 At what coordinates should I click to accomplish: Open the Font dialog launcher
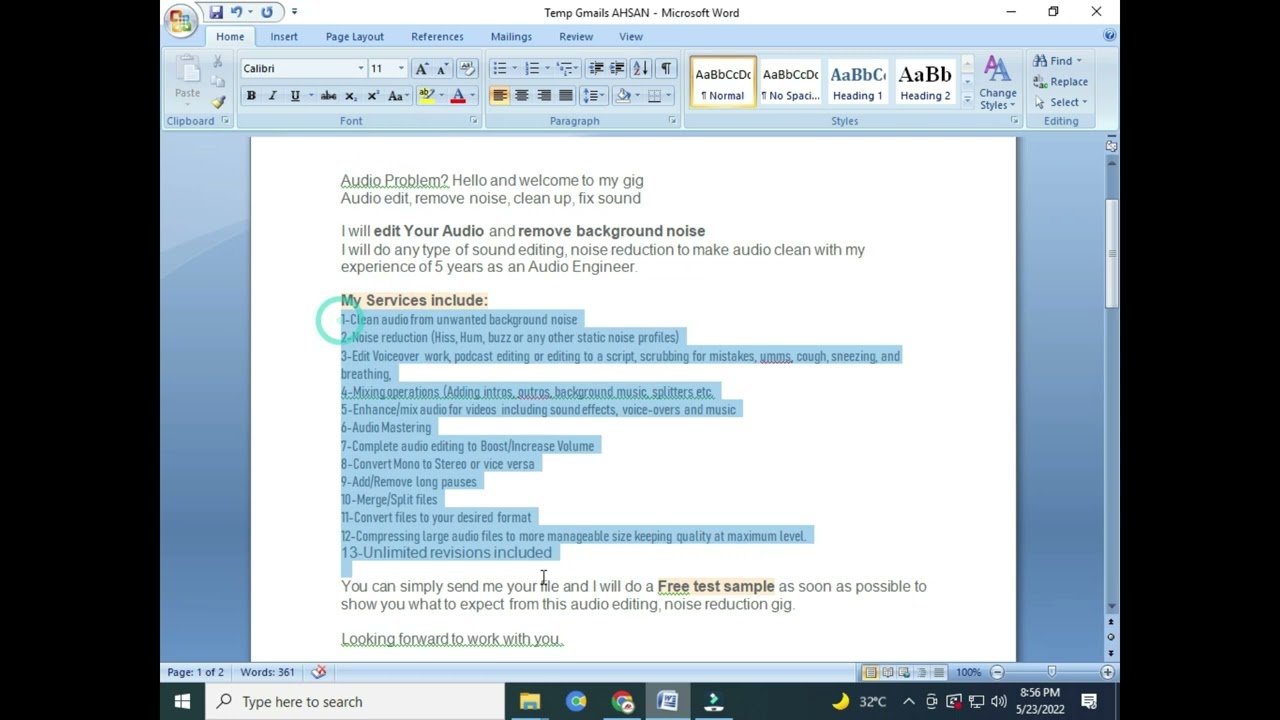tap(474, 121)
